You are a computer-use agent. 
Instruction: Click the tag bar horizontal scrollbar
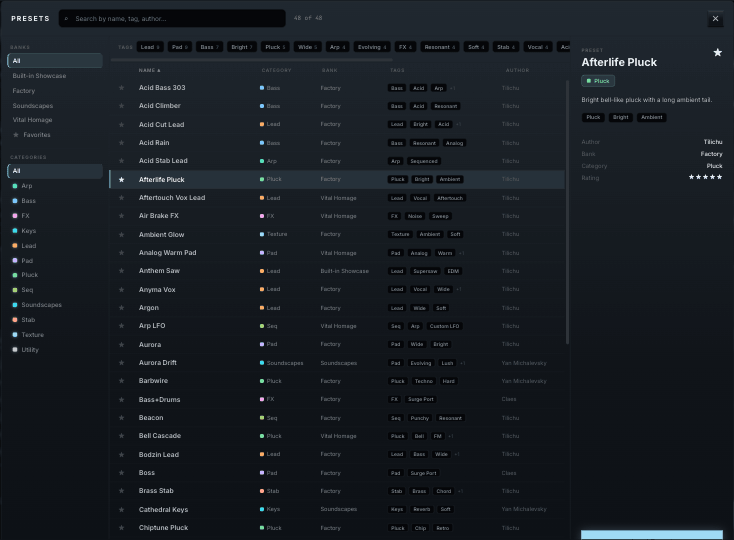pos(252,60)
